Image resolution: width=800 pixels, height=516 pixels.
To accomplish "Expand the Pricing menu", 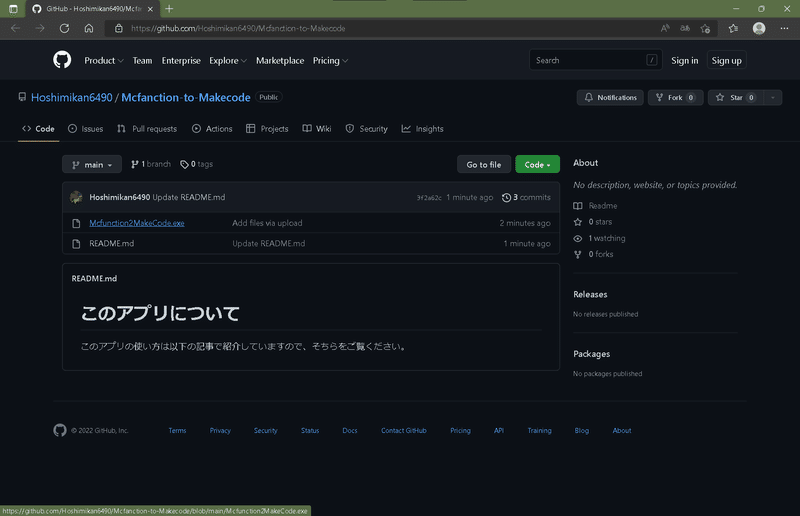I will tap(330, 60).
